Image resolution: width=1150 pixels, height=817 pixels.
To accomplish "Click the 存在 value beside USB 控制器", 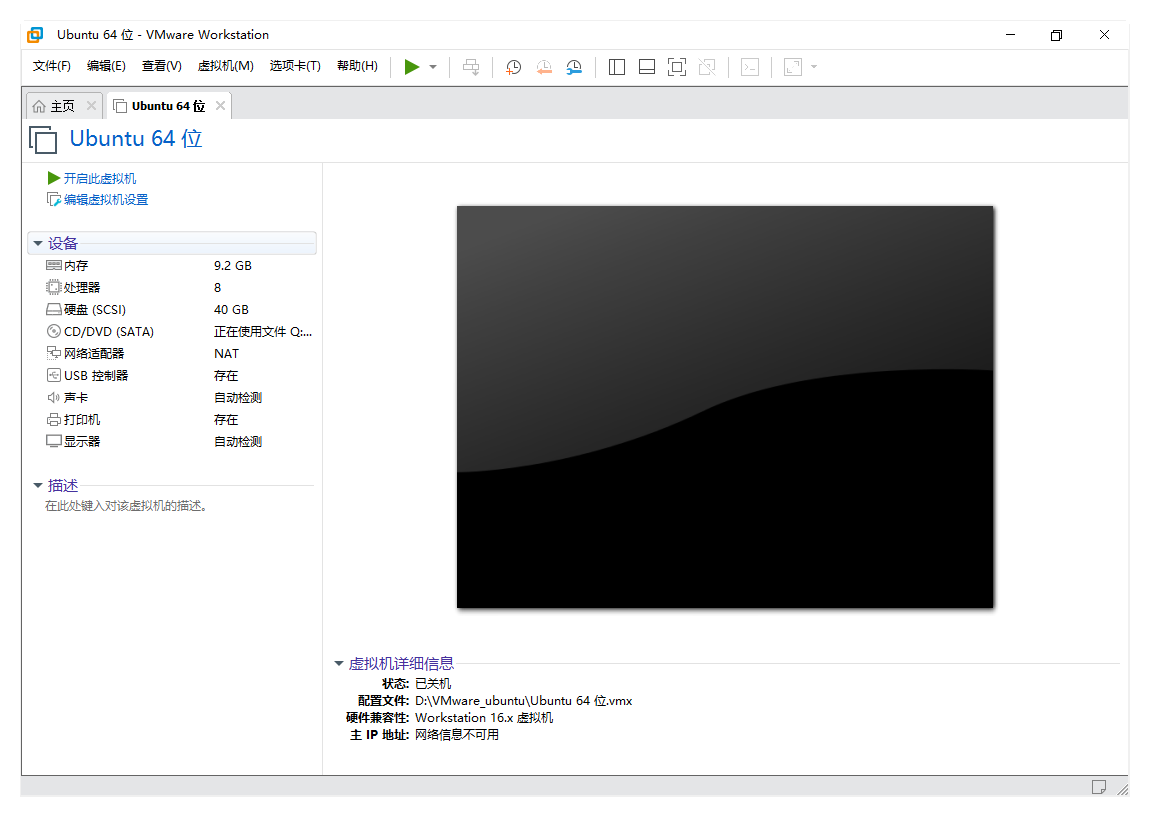I will [x=226, y=375].
